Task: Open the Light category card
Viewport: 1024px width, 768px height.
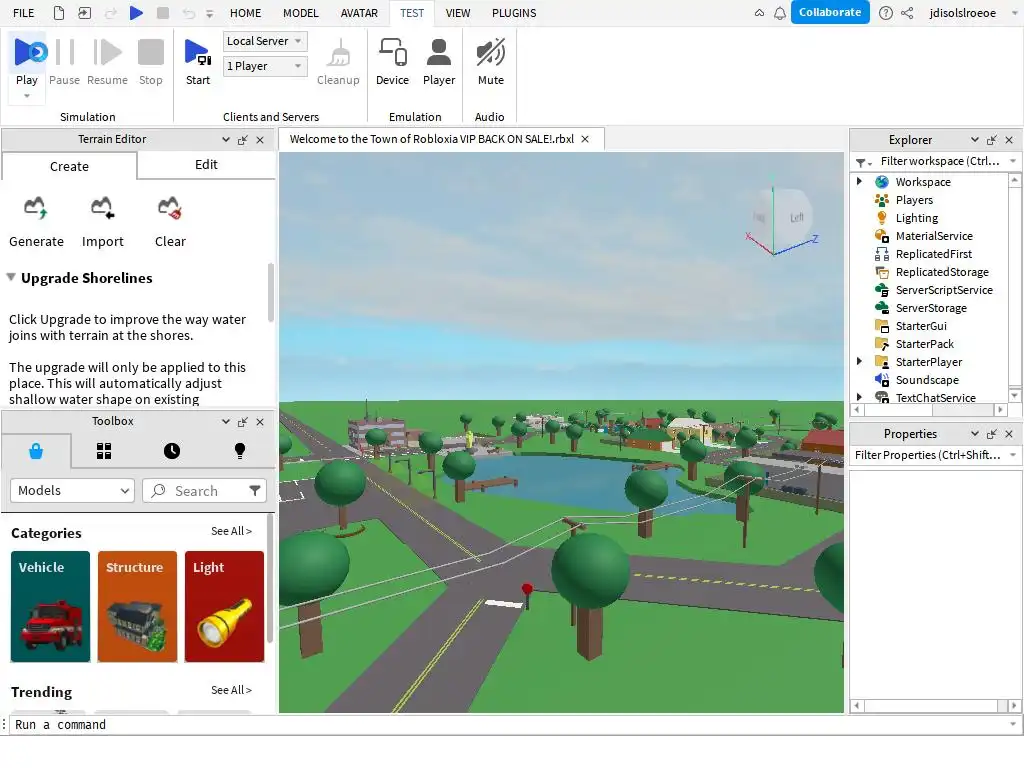Action: (224, 606)
